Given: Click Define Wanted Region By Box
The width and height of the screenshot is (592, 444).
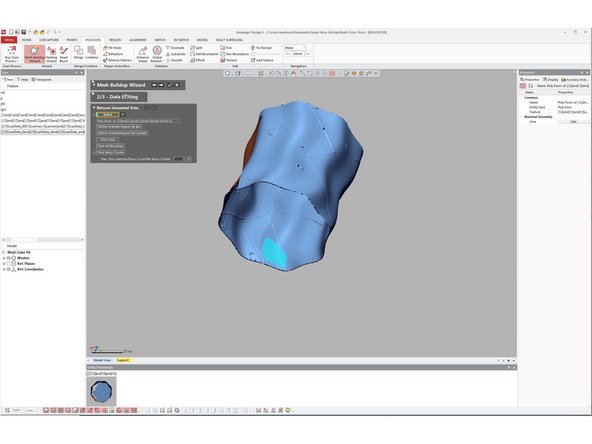Looking at the screenshot, I should point(119,127).
